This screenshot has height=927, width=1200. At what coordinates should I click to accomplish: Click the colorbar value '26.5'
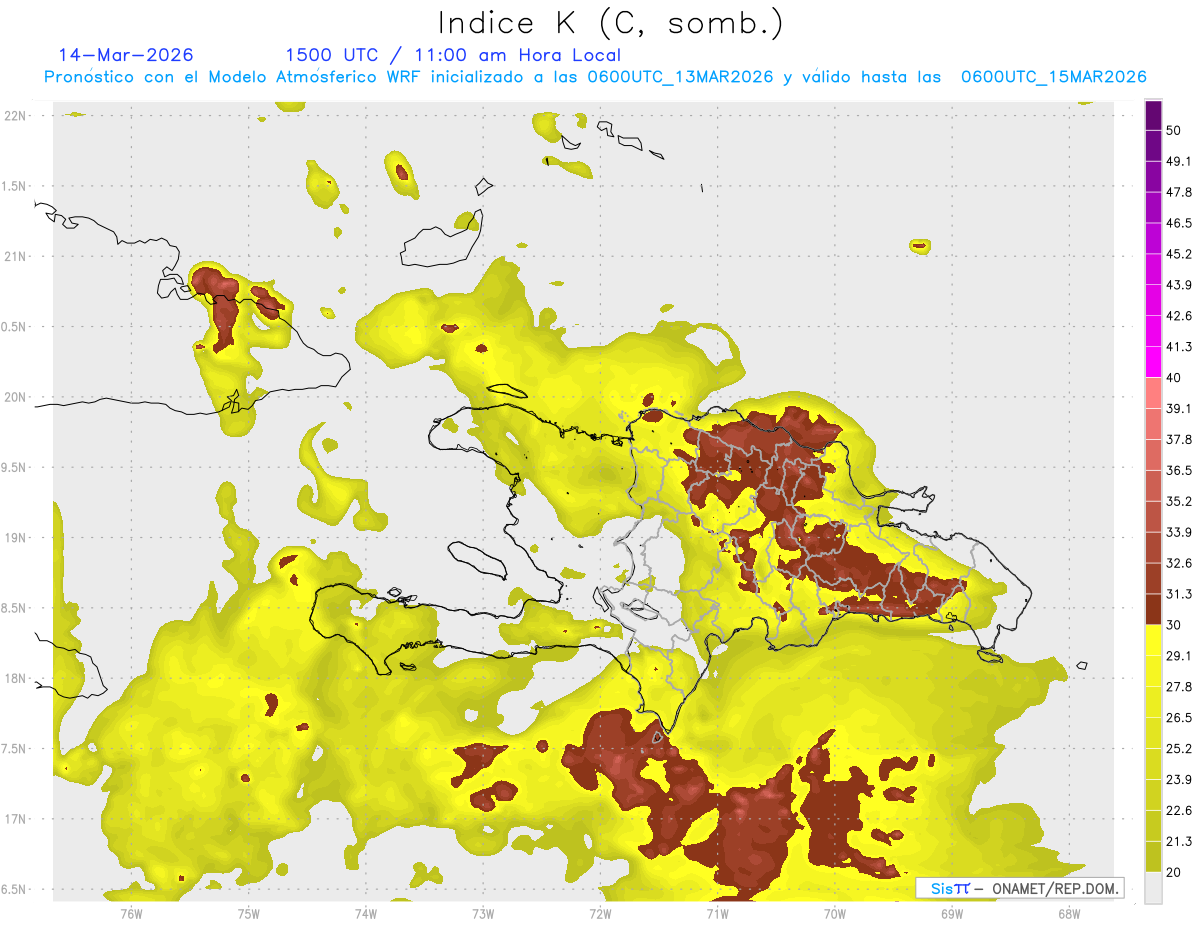coord(1179,717)
